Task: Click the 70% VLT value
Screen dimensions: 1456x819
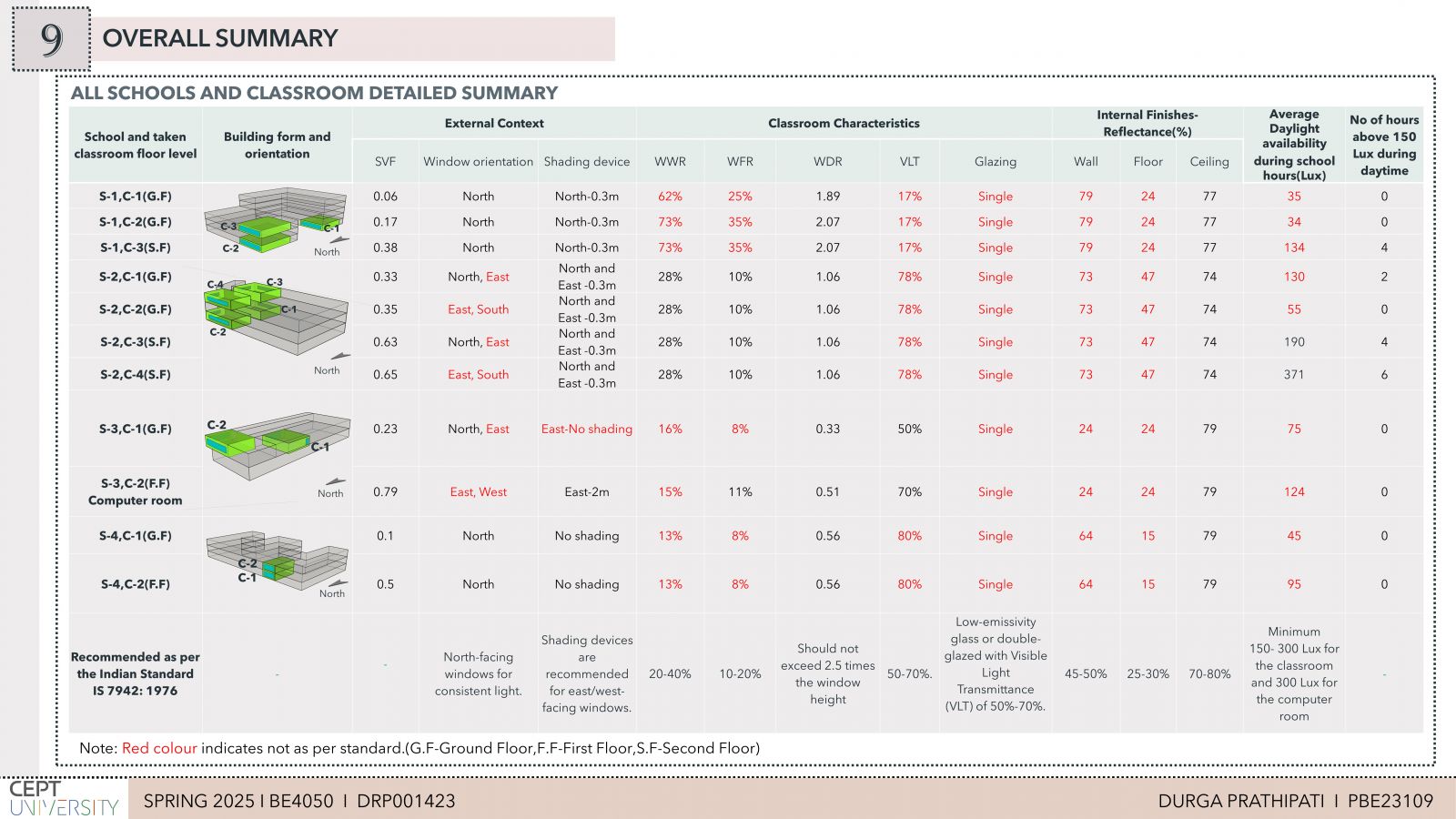Action: pos(910,491)
